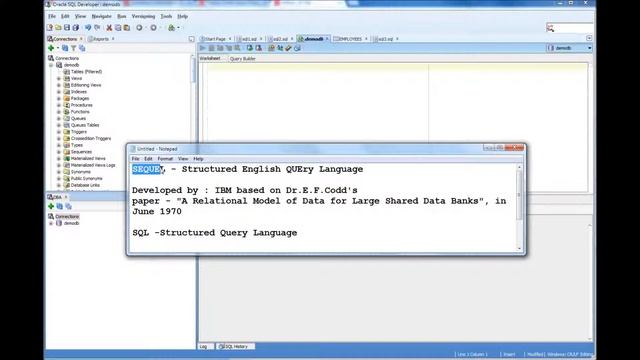Viewport: 640px width, 360px height.
Task: Click Open folder icon in main toolbar
Action: click(x=58, y=28)
